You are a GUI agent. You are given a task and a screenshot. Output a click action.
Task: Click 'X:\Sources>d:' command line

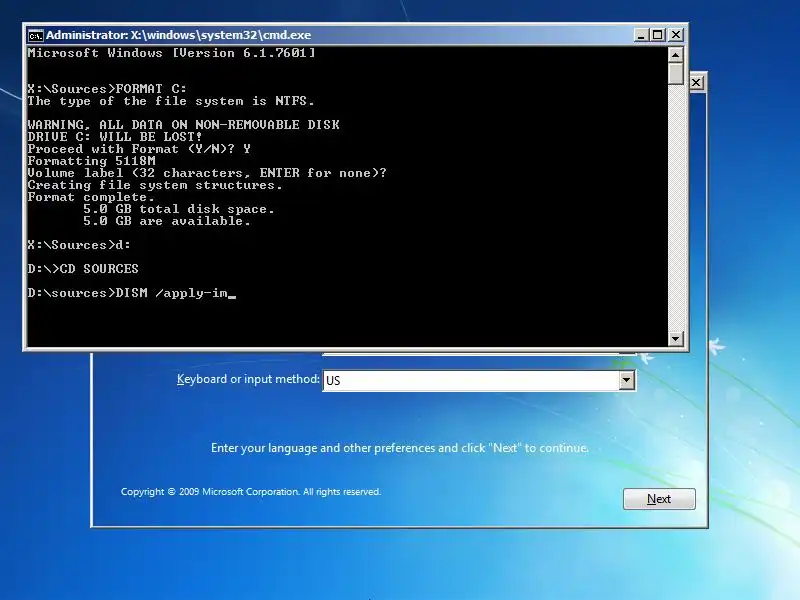click(x=79, y=245)
